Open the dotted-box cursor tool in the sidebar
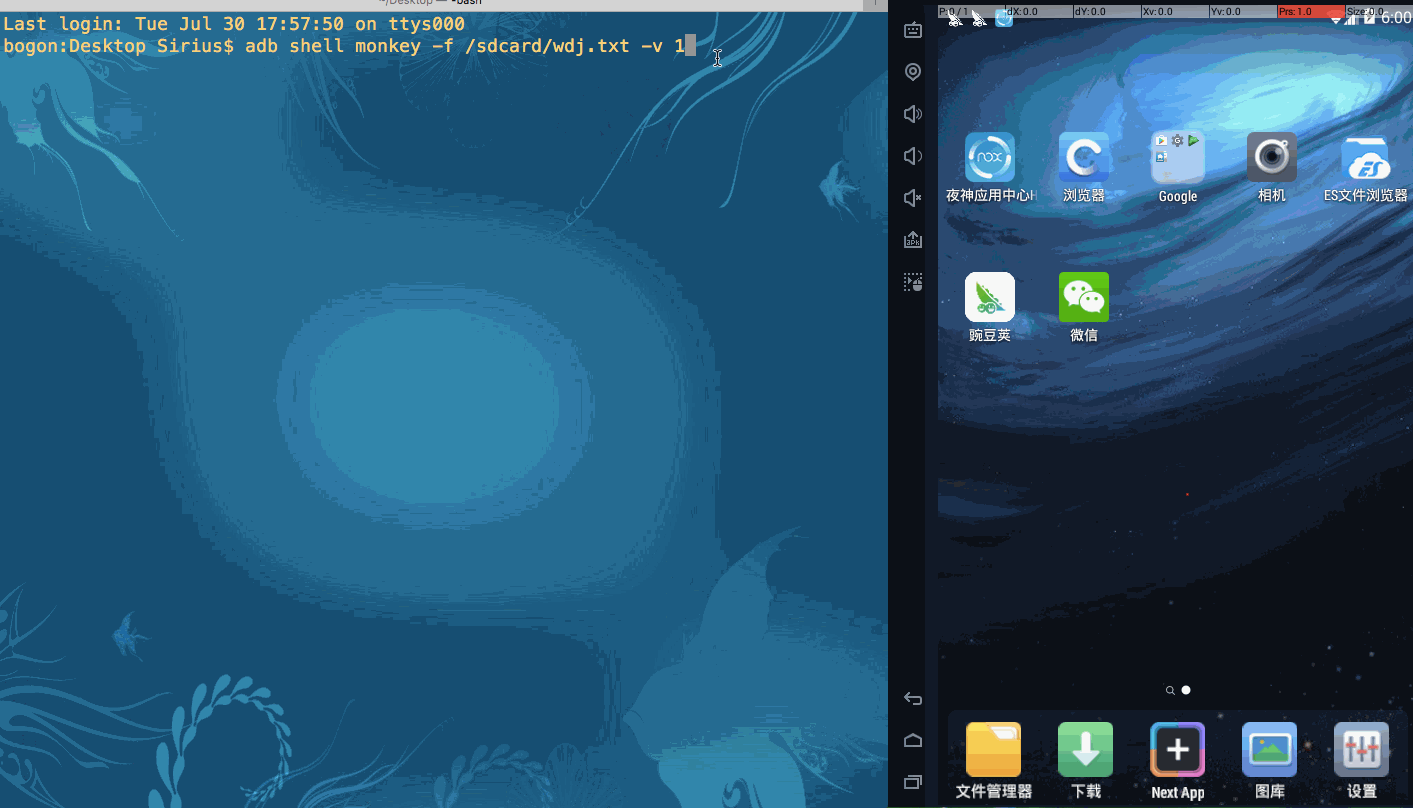This screenshot has width=1413, height=808. [913, 282]
